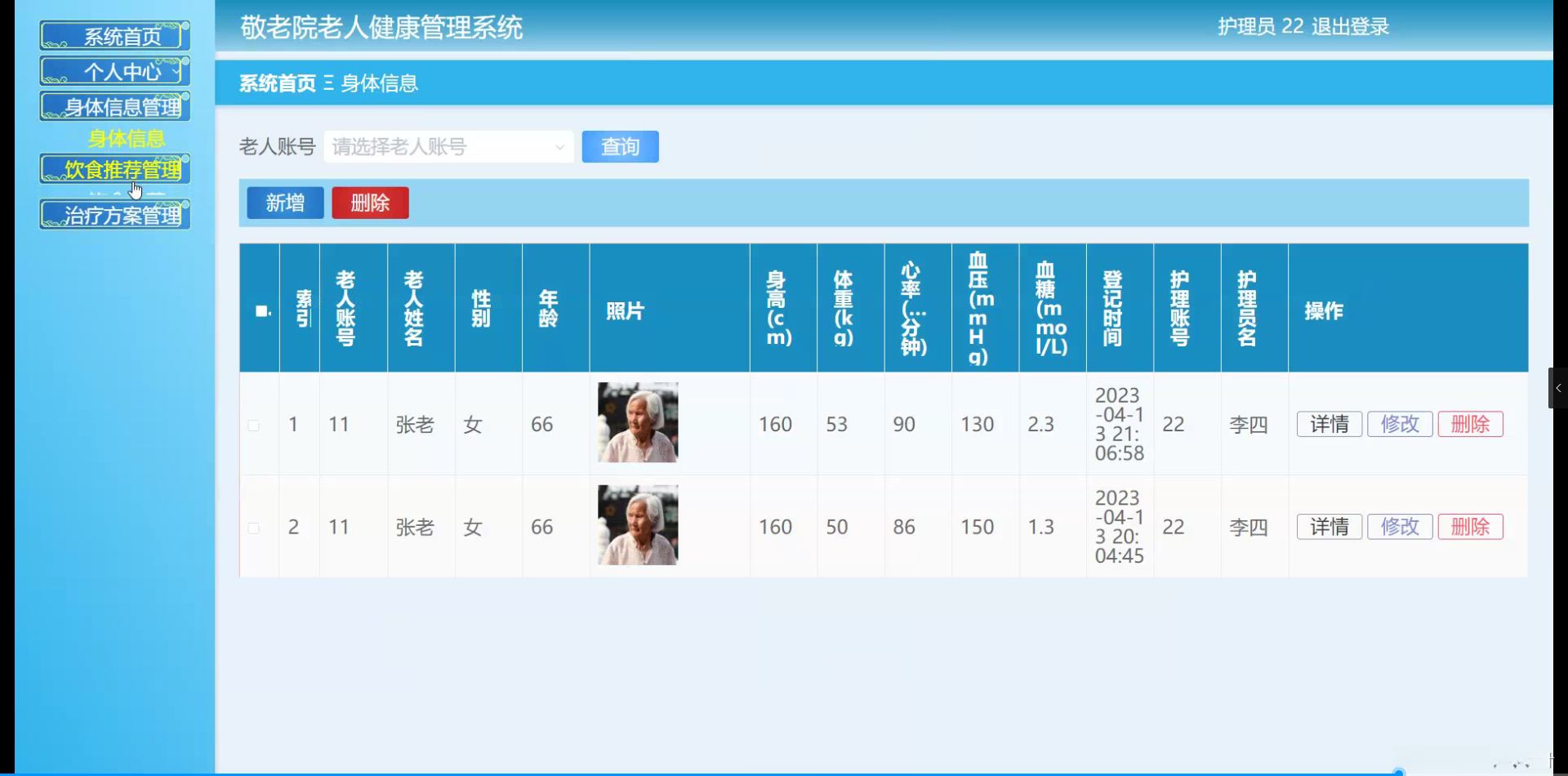Open 治疗方案管理 sidebar menu
Viewport: 1568px width, 776px height.
click(x=115, y=215)
